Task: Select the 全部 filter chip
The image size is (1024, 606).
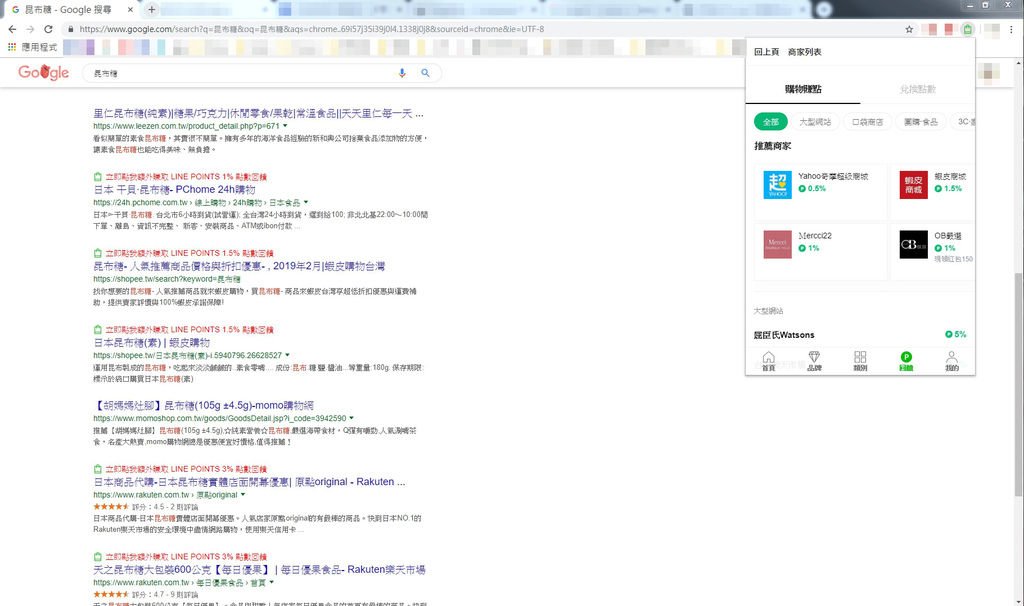Action: 771,121
